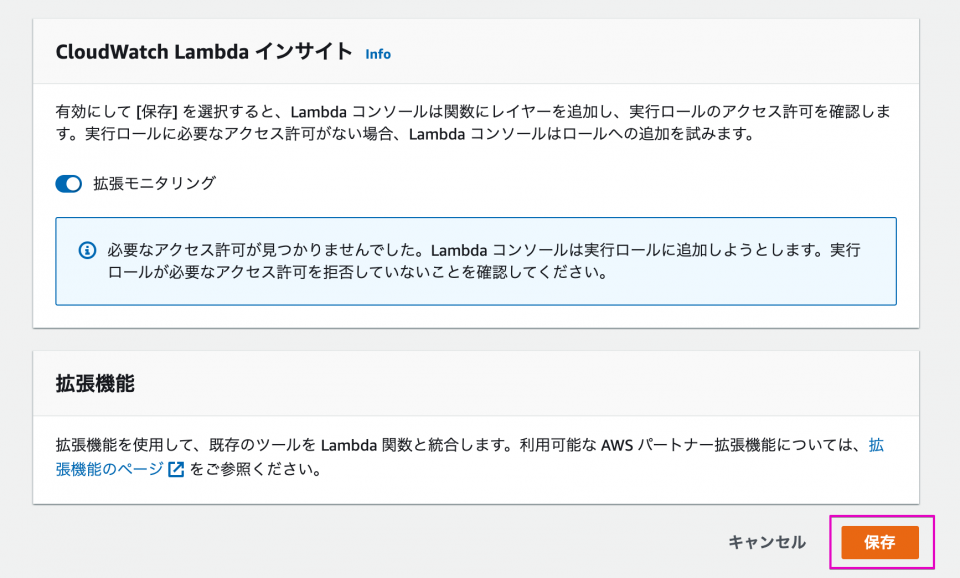This screenshot has width=960, height=578.
Task: Select the circled information icon in the blue banner
Action: [x=87, y=248]
